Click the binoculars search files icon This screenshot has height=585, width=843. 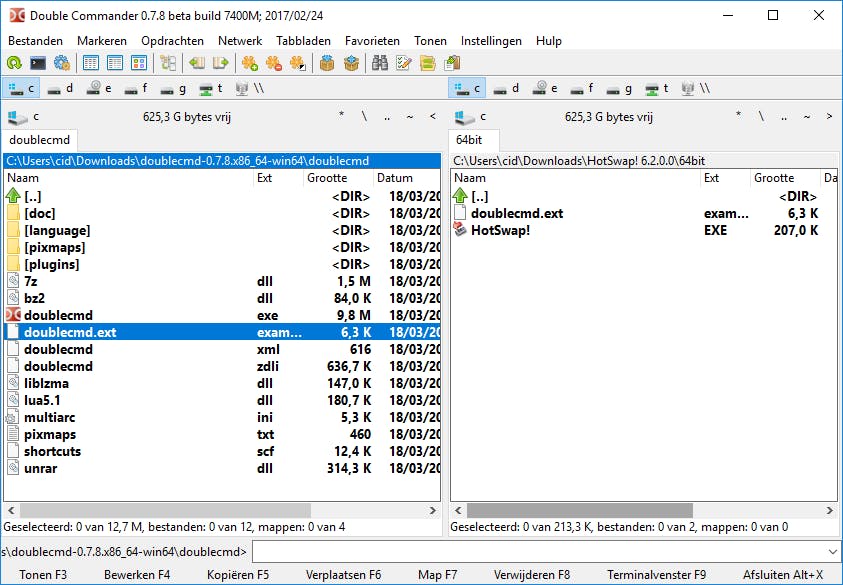(380, 63)
